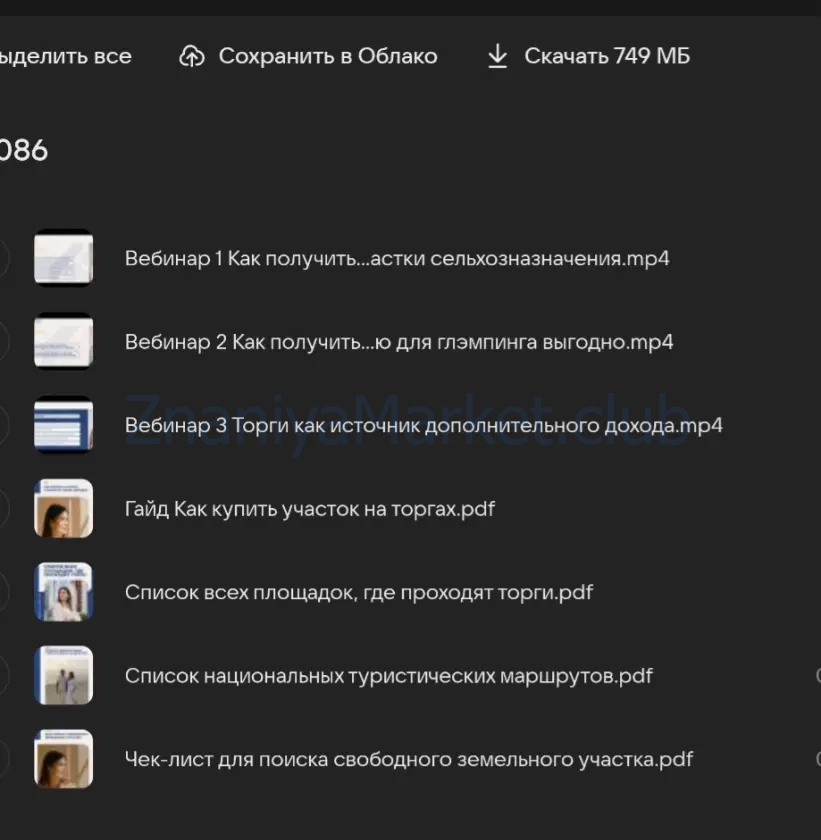This screenshot has width=821, height=840.
Task: Open the Вебинар 3 Торги video thumbnail
Action: pos(64,425)
